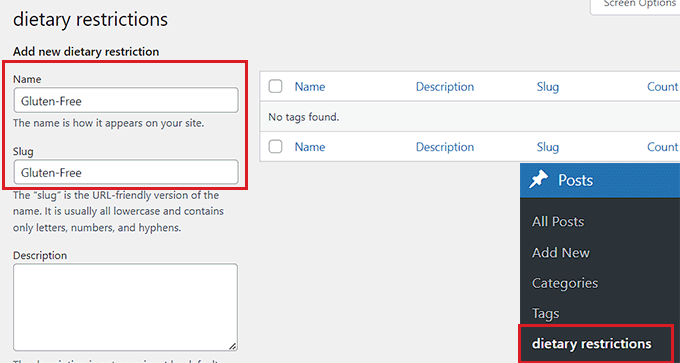
Task: Tick the select-all checkbox in table footer
Action: [x=275, y=147]
